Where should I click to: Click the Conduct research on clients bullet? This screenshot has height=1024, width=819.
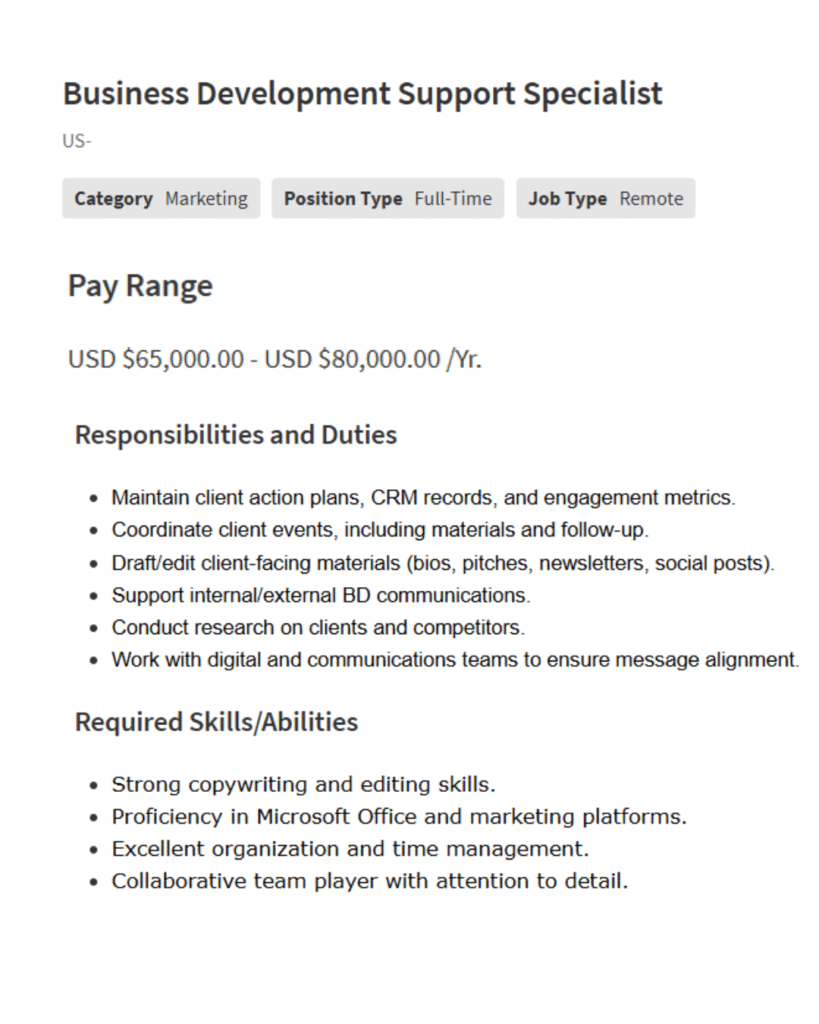318,627
